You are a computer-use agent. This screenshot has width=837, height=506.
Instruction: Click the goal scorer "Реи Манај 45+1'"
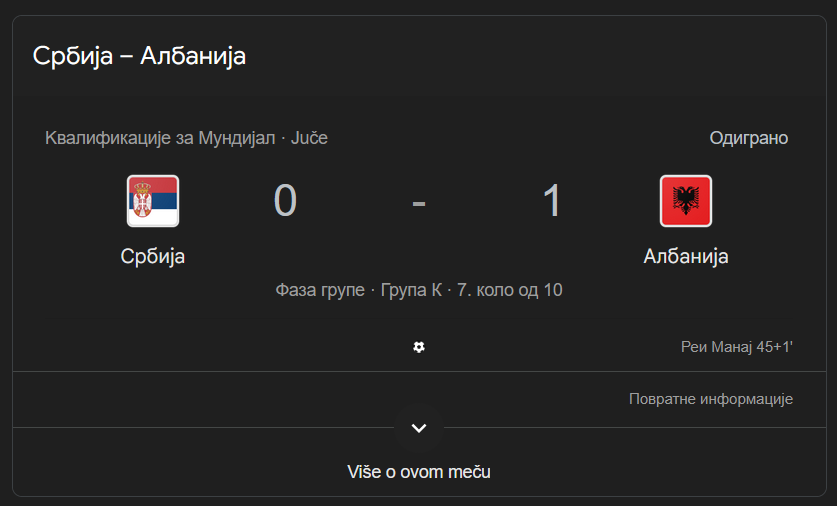point(736,347)
